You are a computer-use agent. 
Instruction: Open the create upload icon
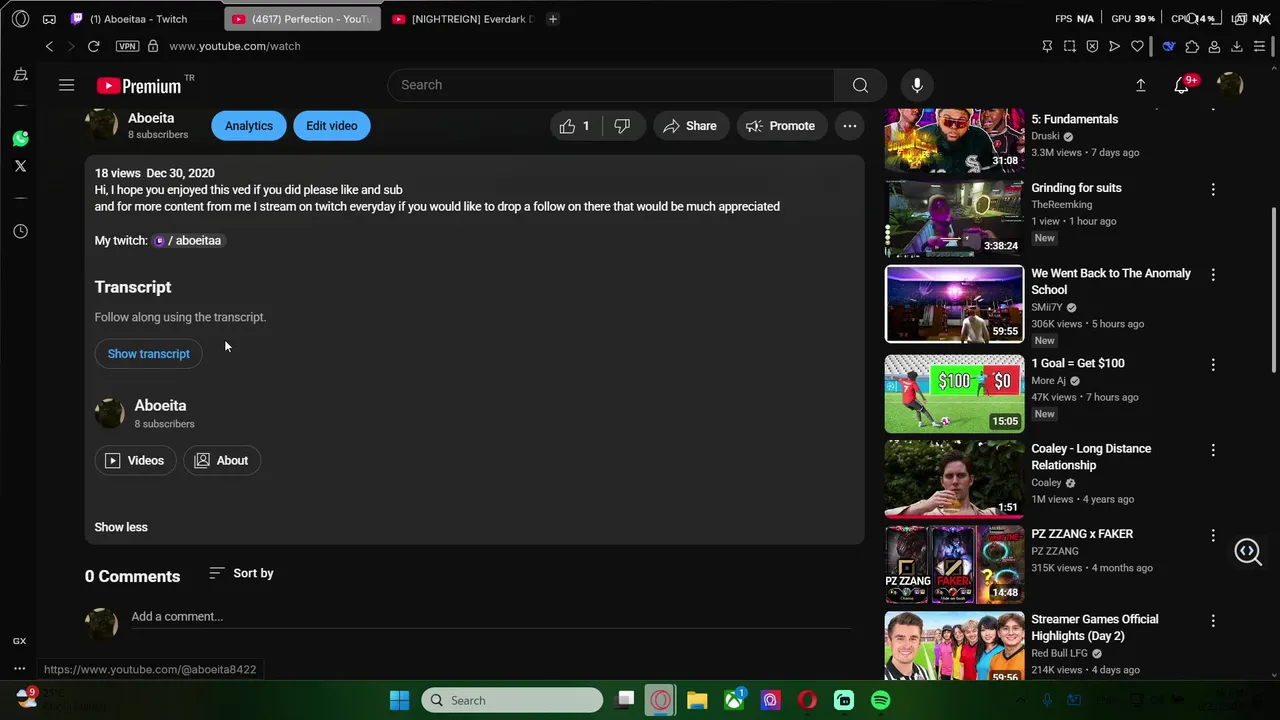pos(1140,85)
